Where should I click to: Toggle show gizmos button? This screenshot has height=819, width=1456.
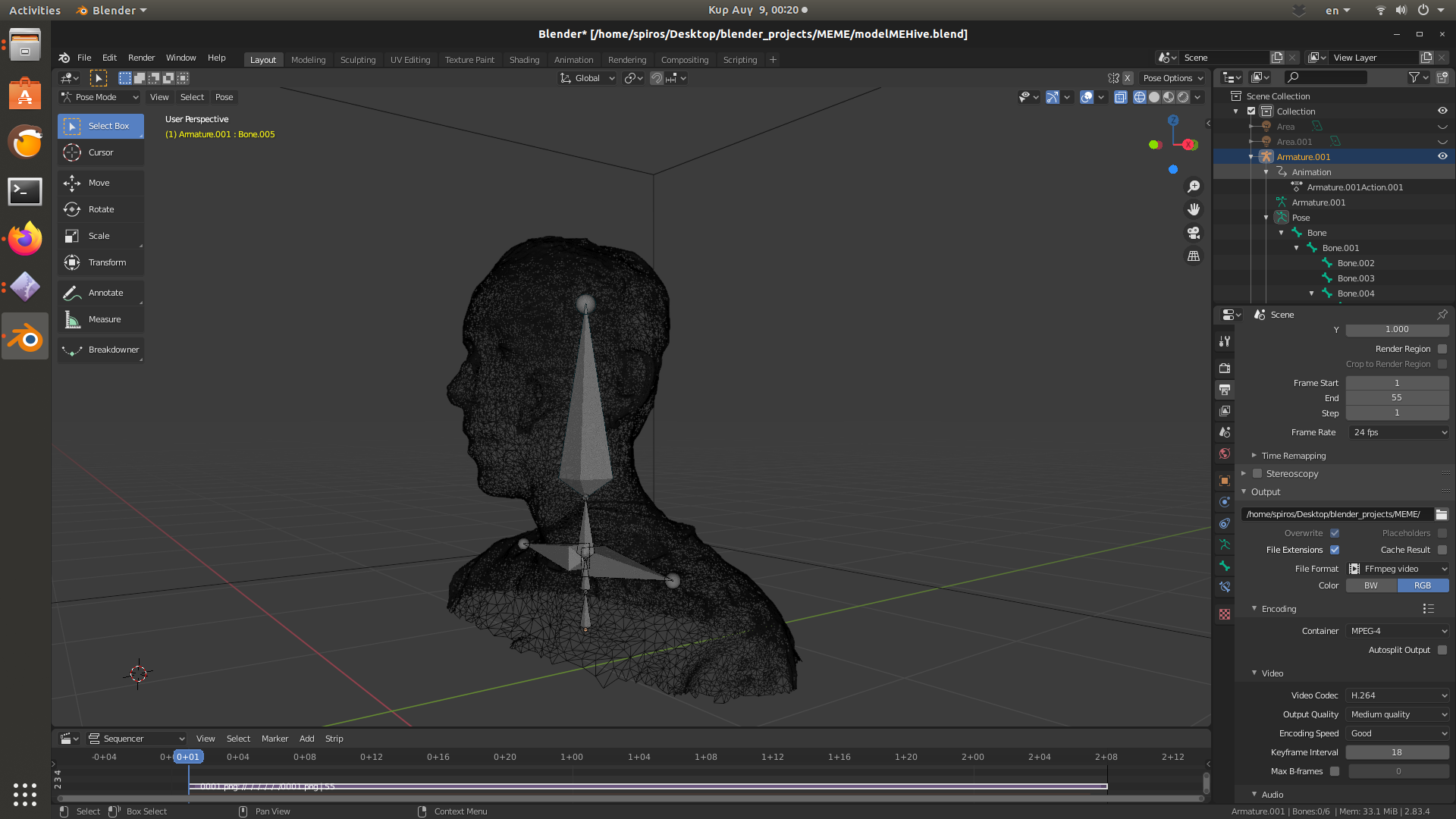(x=1053, y=97)
